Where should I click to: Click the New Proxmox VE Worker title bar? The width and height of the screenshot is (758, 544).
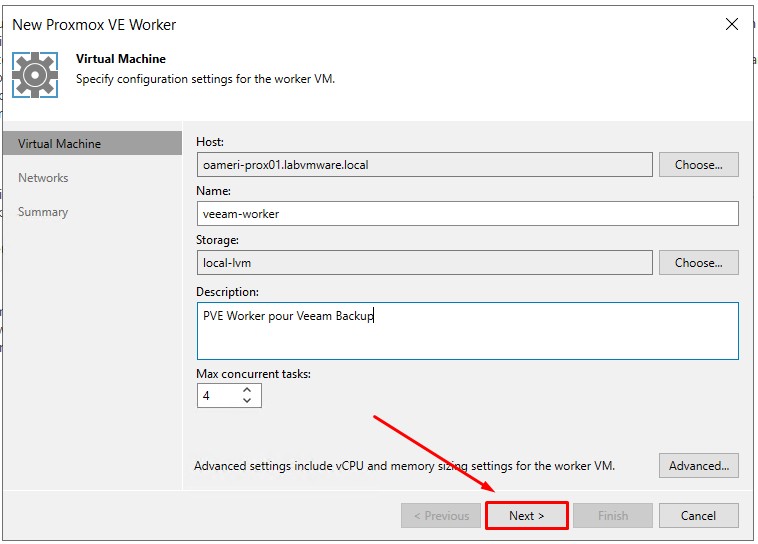(300, 23)
